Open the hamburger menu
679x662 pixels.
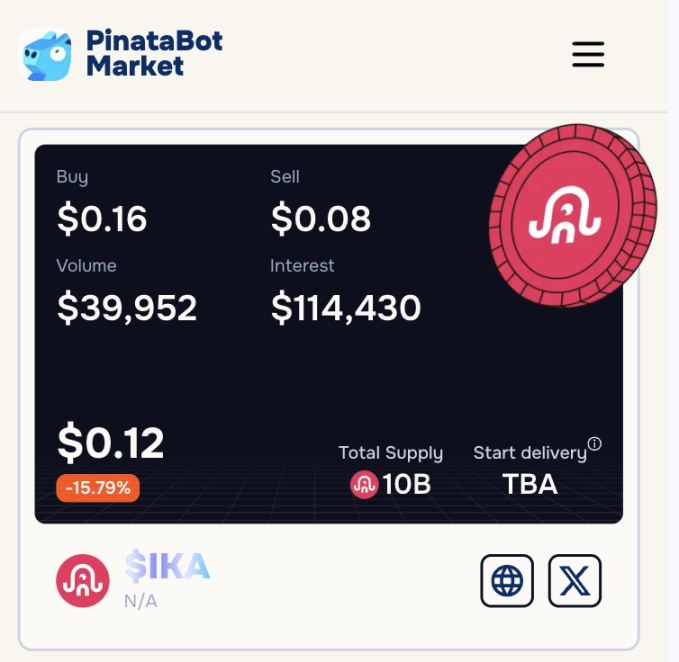click(588, 54)
